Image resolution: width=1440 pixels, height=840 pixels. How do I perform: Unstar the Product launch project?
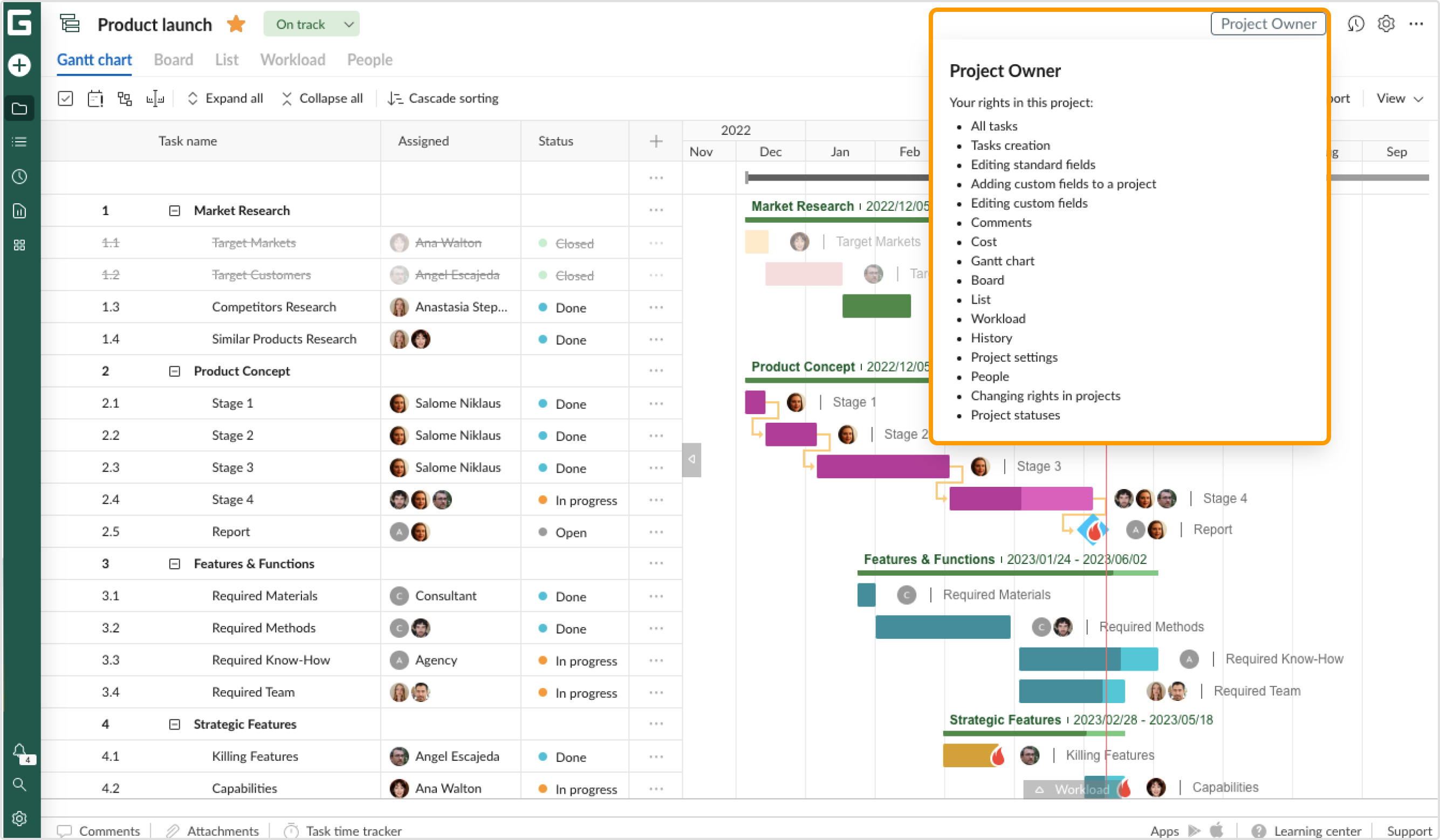click(x=236, y=24)
